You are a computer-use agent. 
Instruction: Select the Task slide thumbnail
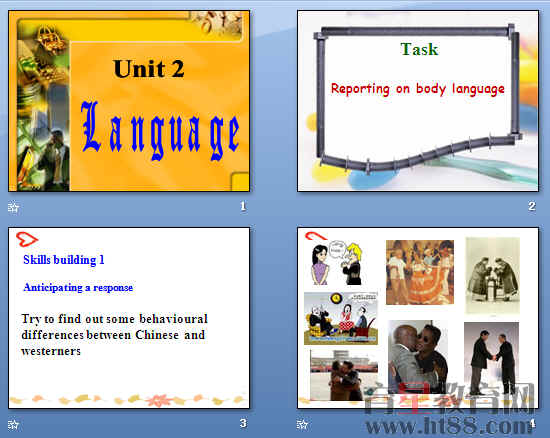click(x=418, y=101)
